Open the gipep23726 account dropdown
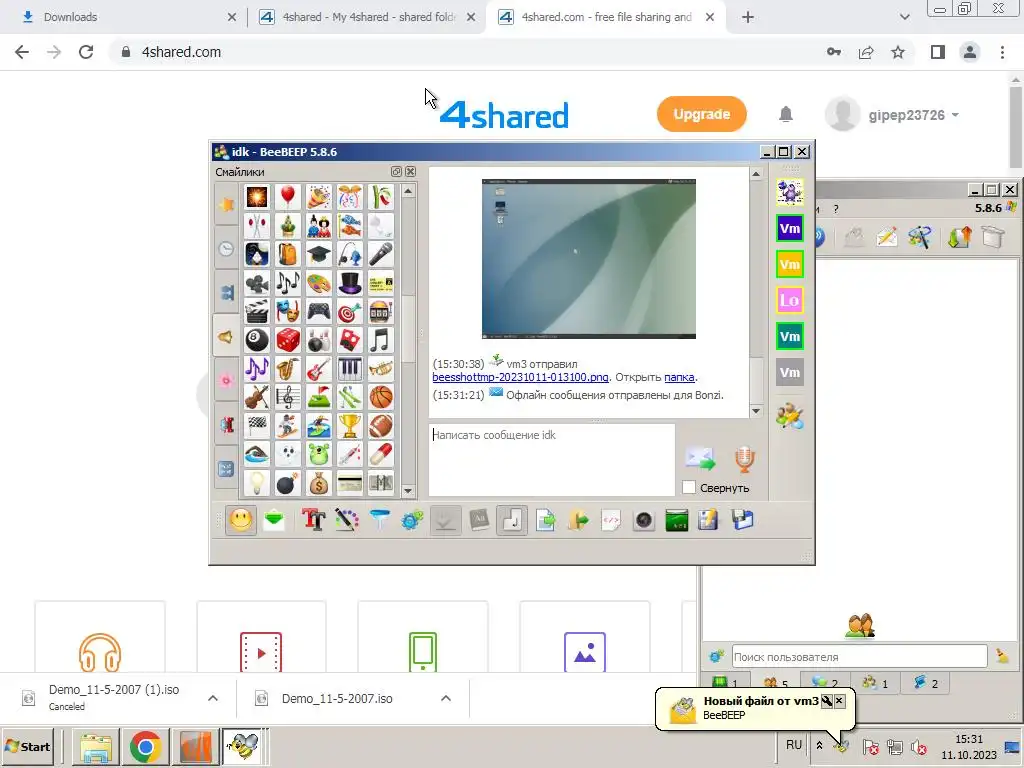The height and width of the screenshot is (768, 1024). [x=914, y=115]
